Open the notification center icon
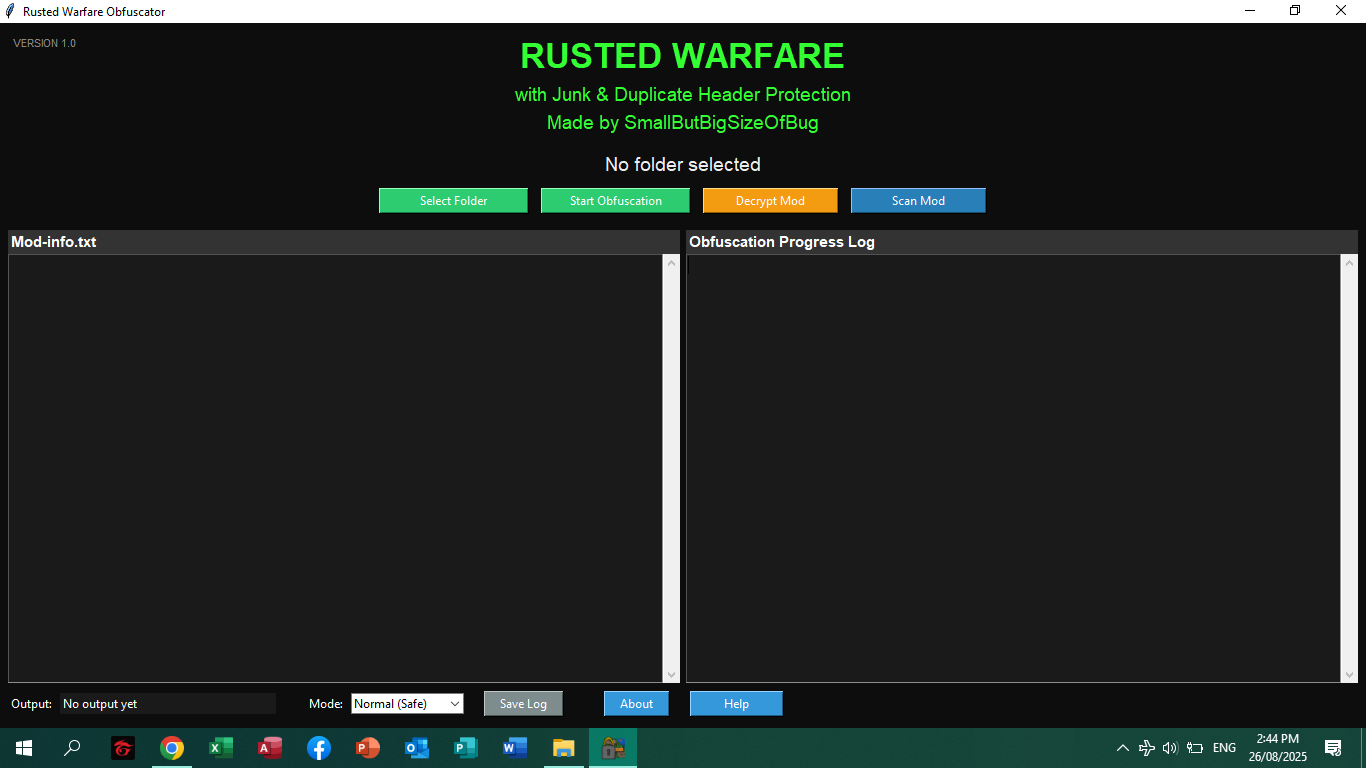Screen dimensions: 1366x768 click(1333, 748)
